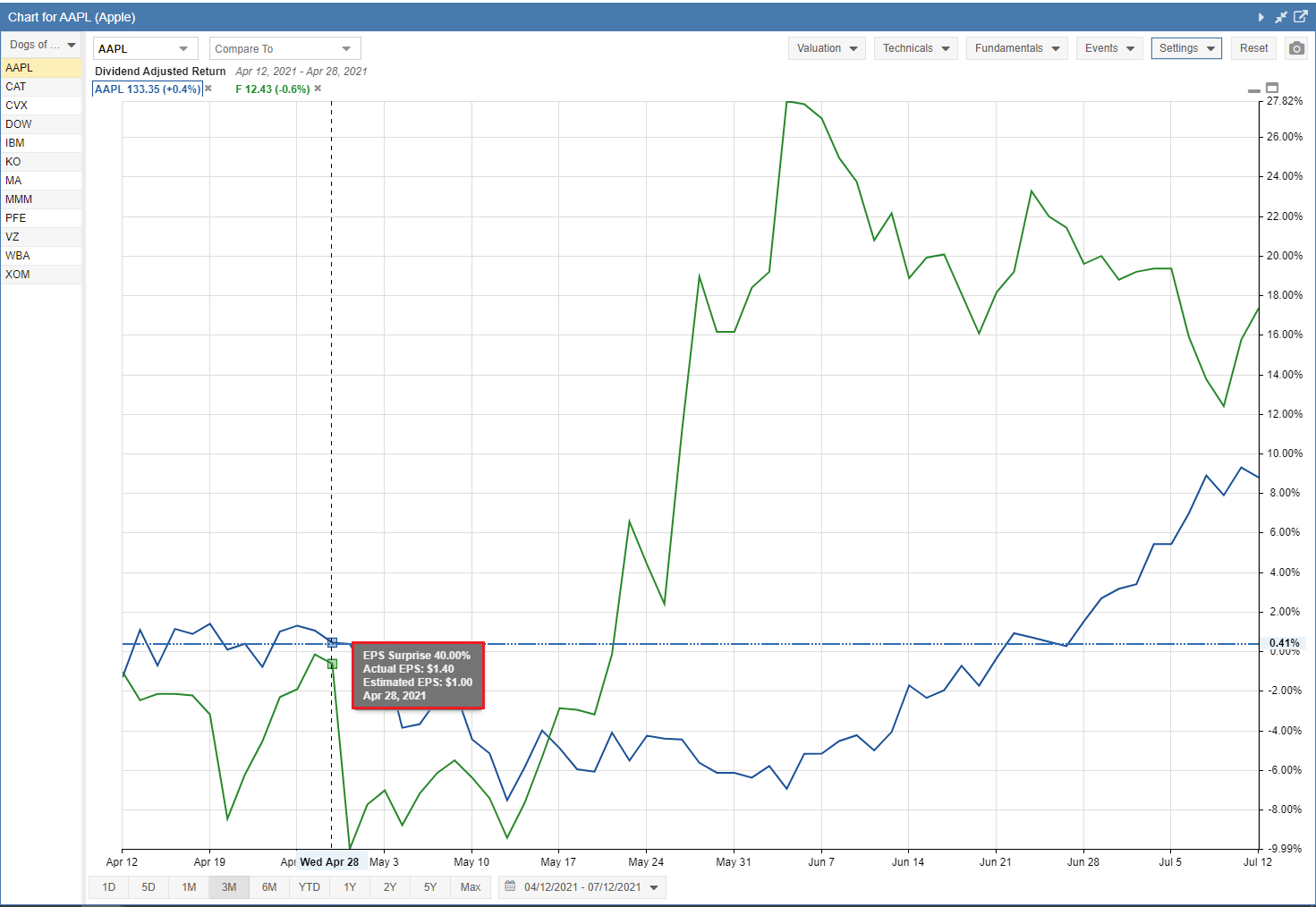This screenshot has height=907, width=1316.
Task: Click the F 12.43 (-0.6%) legend label
Action: tap(273, 89)
